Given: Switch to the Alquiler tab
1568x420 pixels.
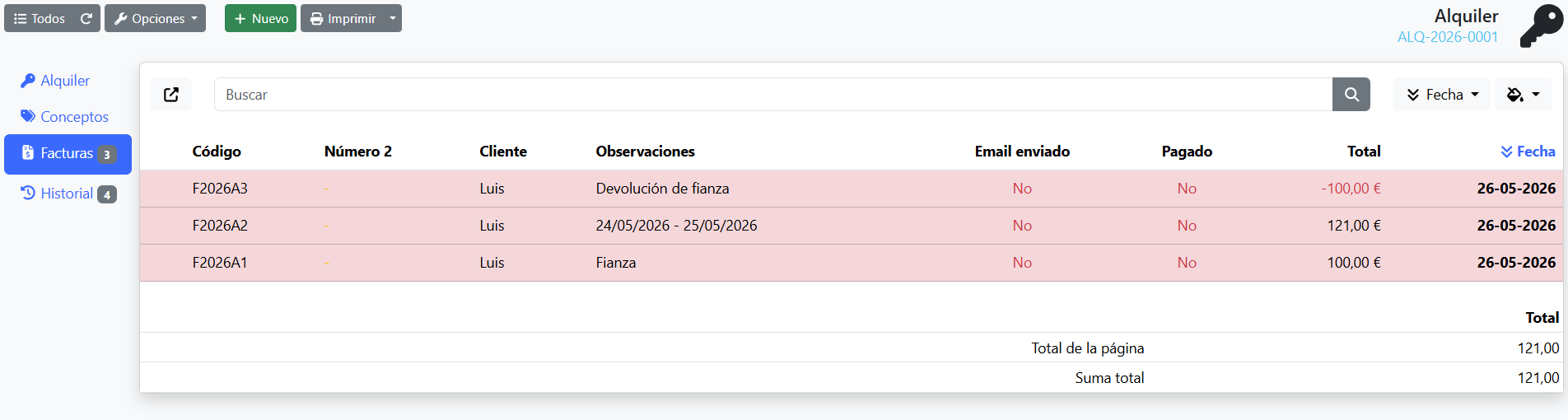Looking at the screenshot, I should pos(55,81).
